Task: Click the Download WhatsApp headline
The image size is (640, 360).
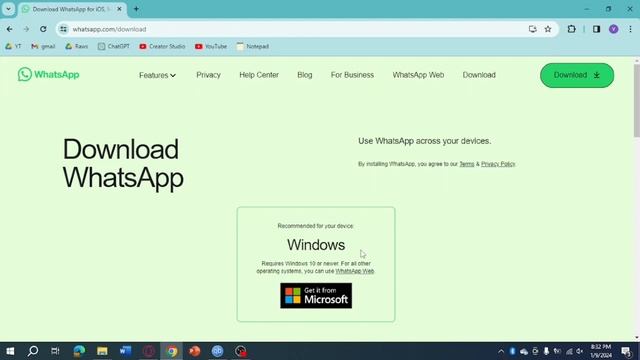Action: (123, 163)
